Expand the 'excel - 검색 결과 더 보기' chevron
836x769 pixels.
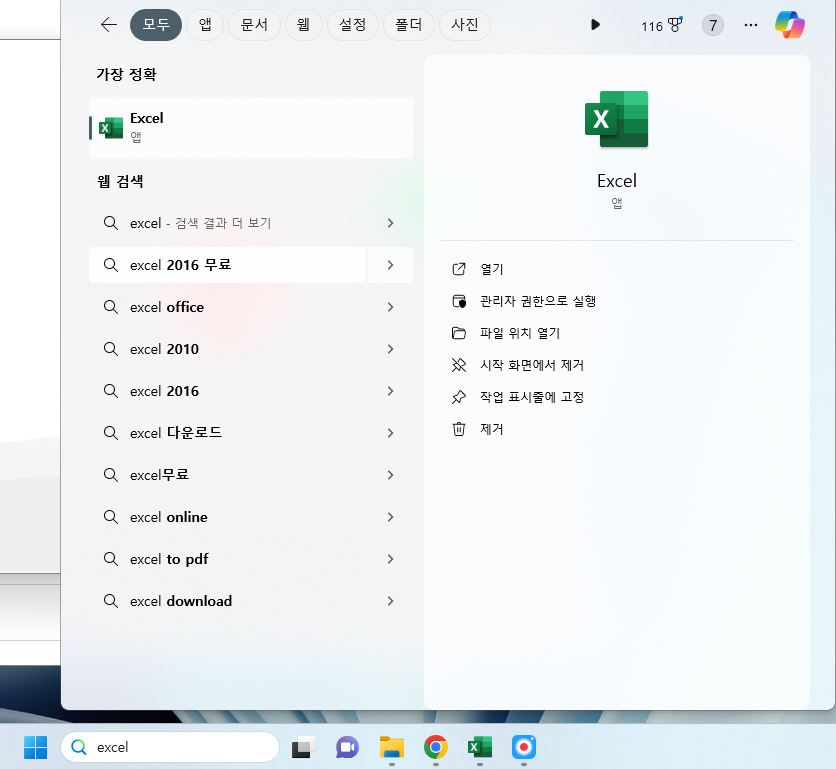point(390,223)
